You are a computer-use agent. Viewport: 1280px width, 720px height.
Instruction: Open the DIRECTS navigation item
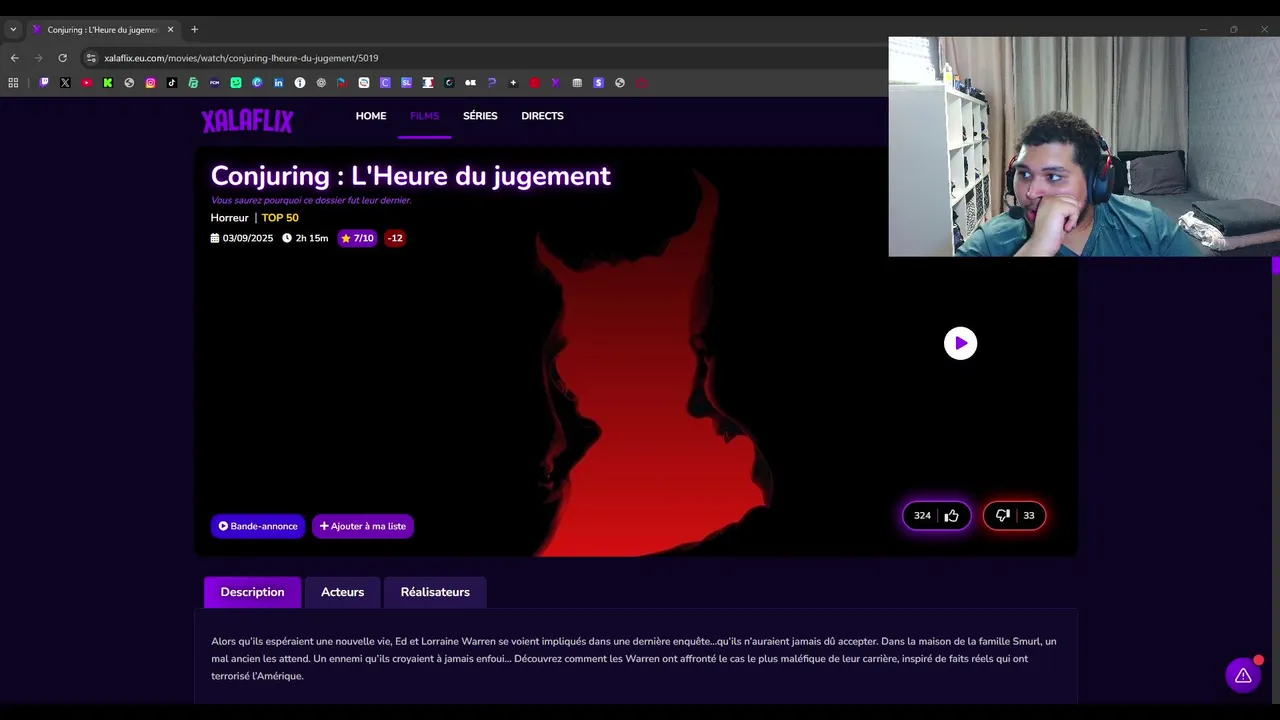[542, 116]
